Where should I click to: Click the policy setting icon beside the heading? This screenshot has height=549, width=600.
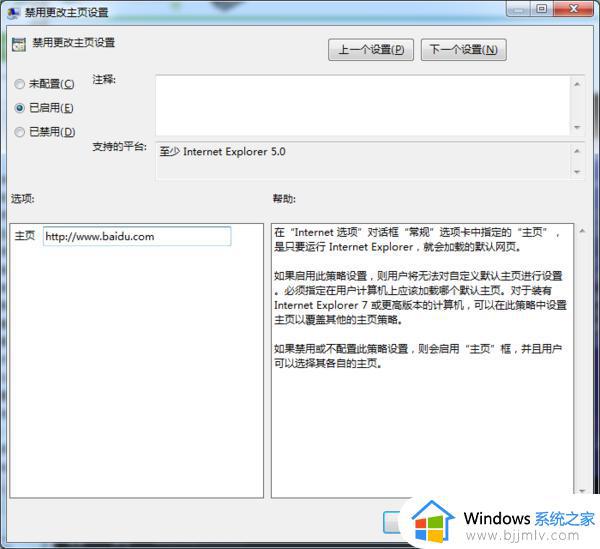17,45
